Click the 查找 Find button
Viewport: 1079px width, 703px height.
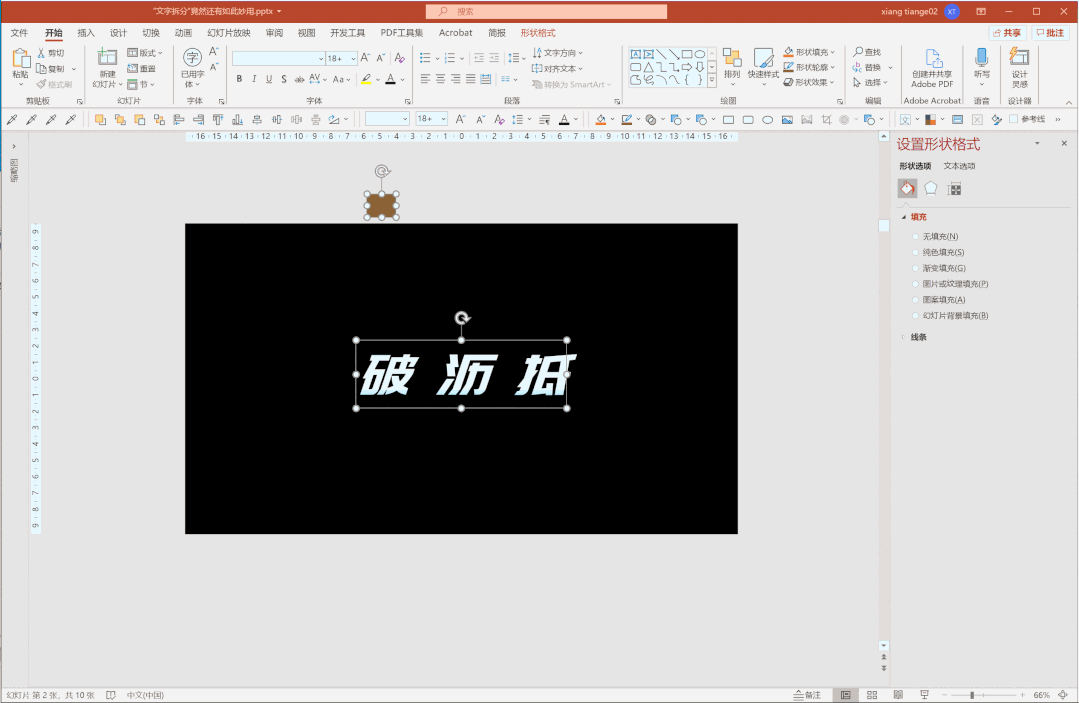[867, 52]
